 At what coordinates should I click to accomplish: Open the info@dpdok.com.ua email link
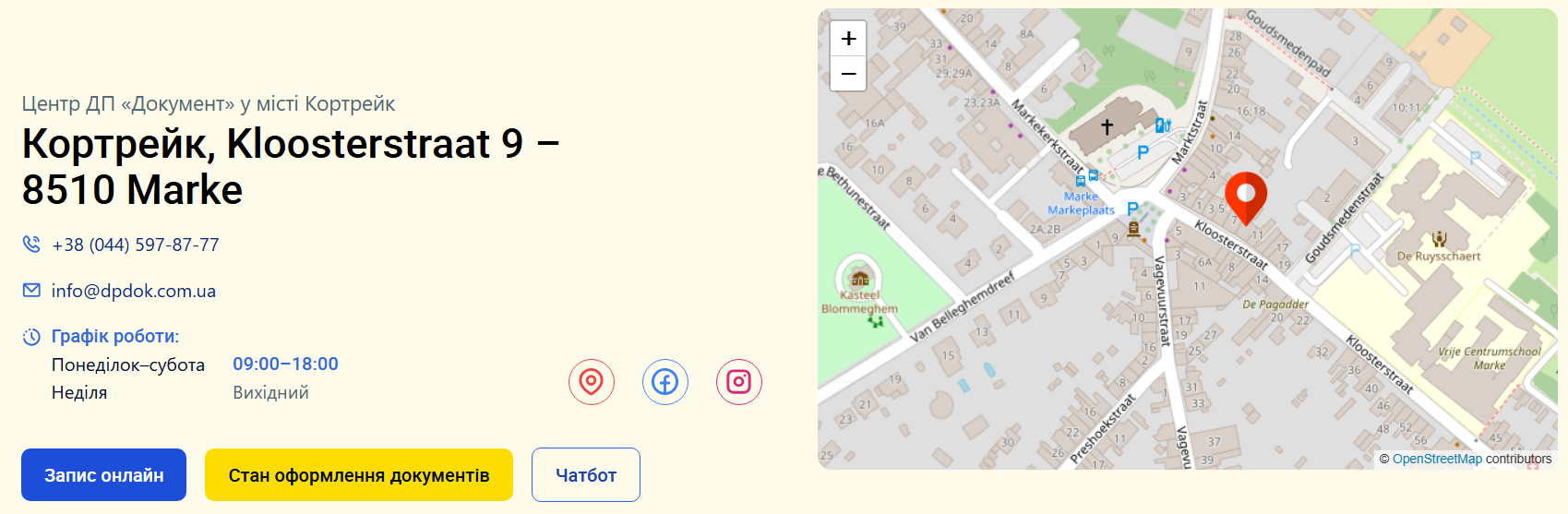(134, 291)
